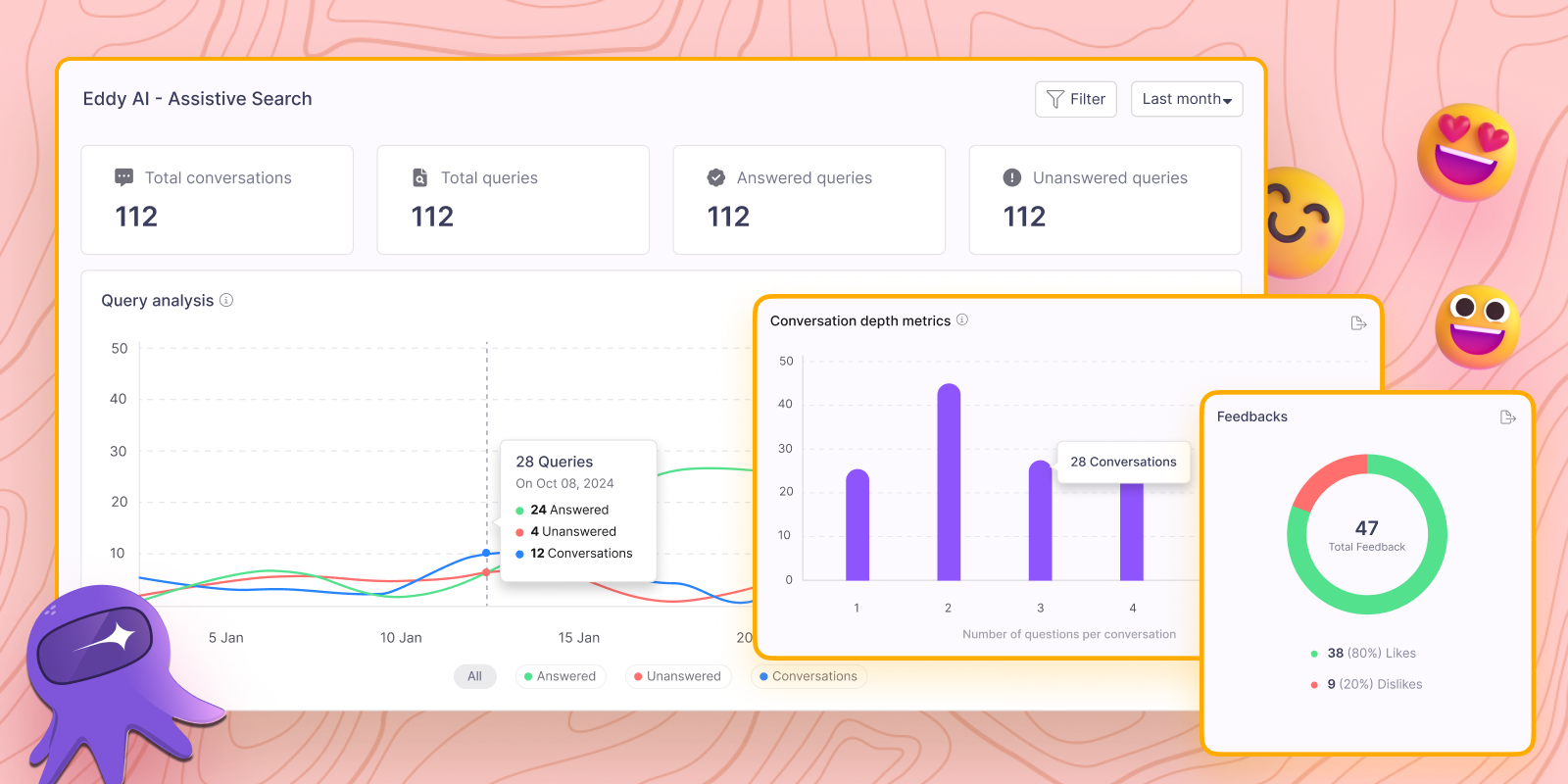Screen dimensions: 1568x784
Task: Click the 24 Answered tooltip row
Action: (x=563, y=510)
